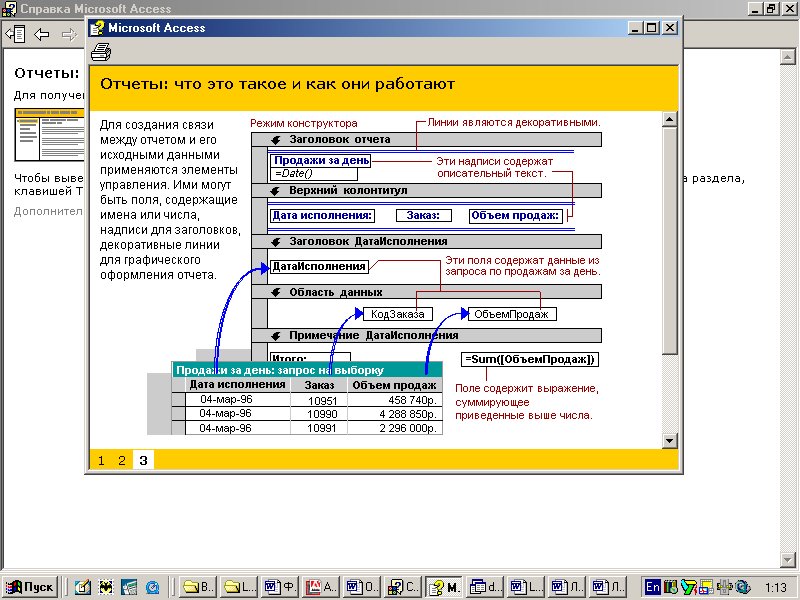The height and width of the screenshot is (600, 800).
Task: Click the down arrow of Help window scrollbar
Action: click(787, 560)
